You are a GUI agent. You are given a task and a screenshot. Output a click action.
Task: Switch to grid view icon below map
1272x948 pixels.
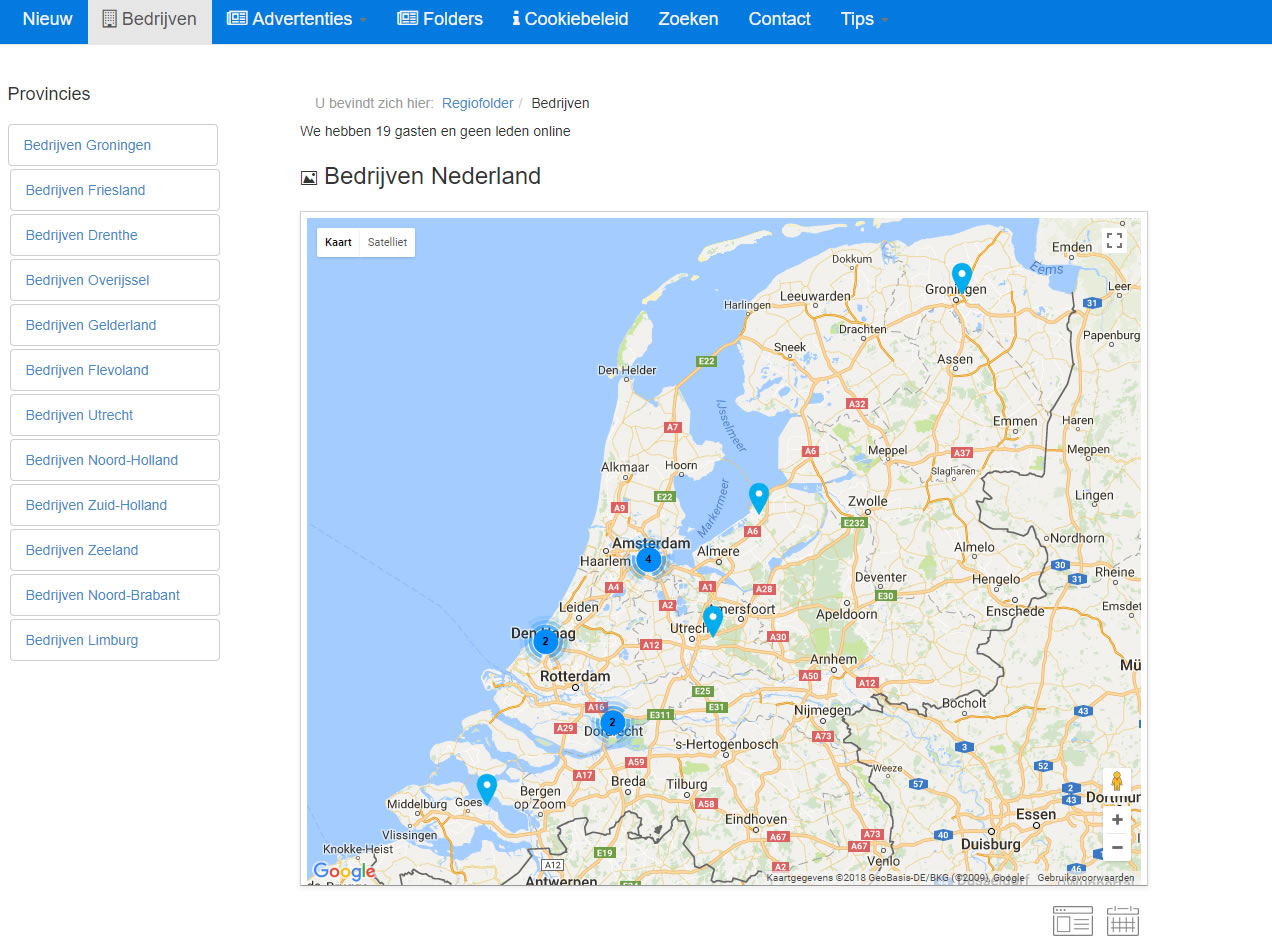(x=1123, y=921)
